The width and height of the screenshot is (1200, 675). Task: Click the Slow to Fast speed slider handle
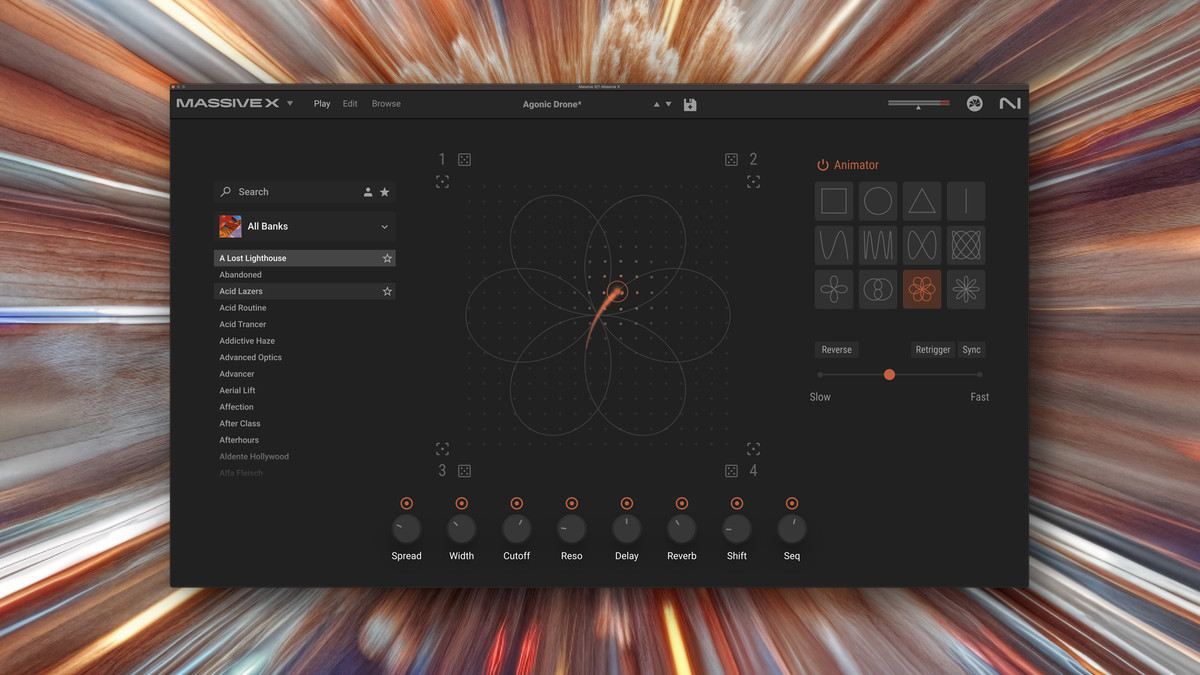(x=889, y=374)
